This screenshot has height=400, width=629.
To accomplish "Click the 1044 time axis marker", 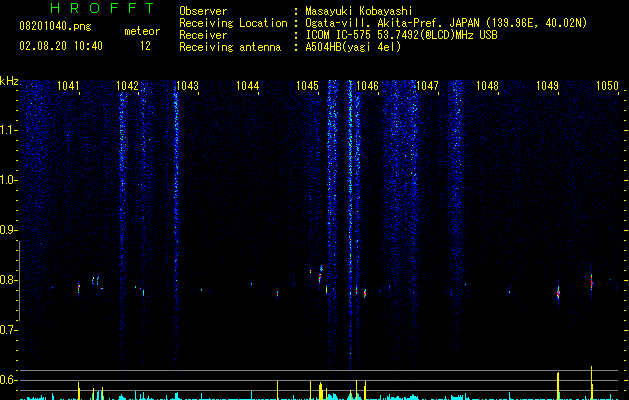I will click(x=248, y=86).
